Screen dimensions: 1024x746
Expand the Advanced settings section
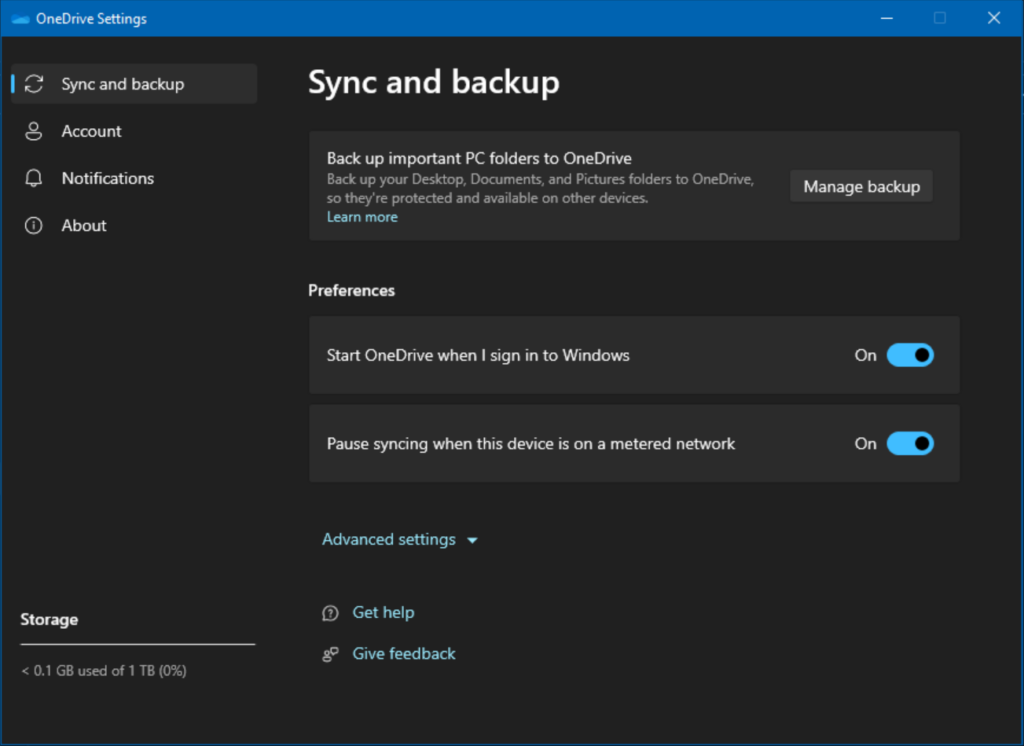point(389,539)
